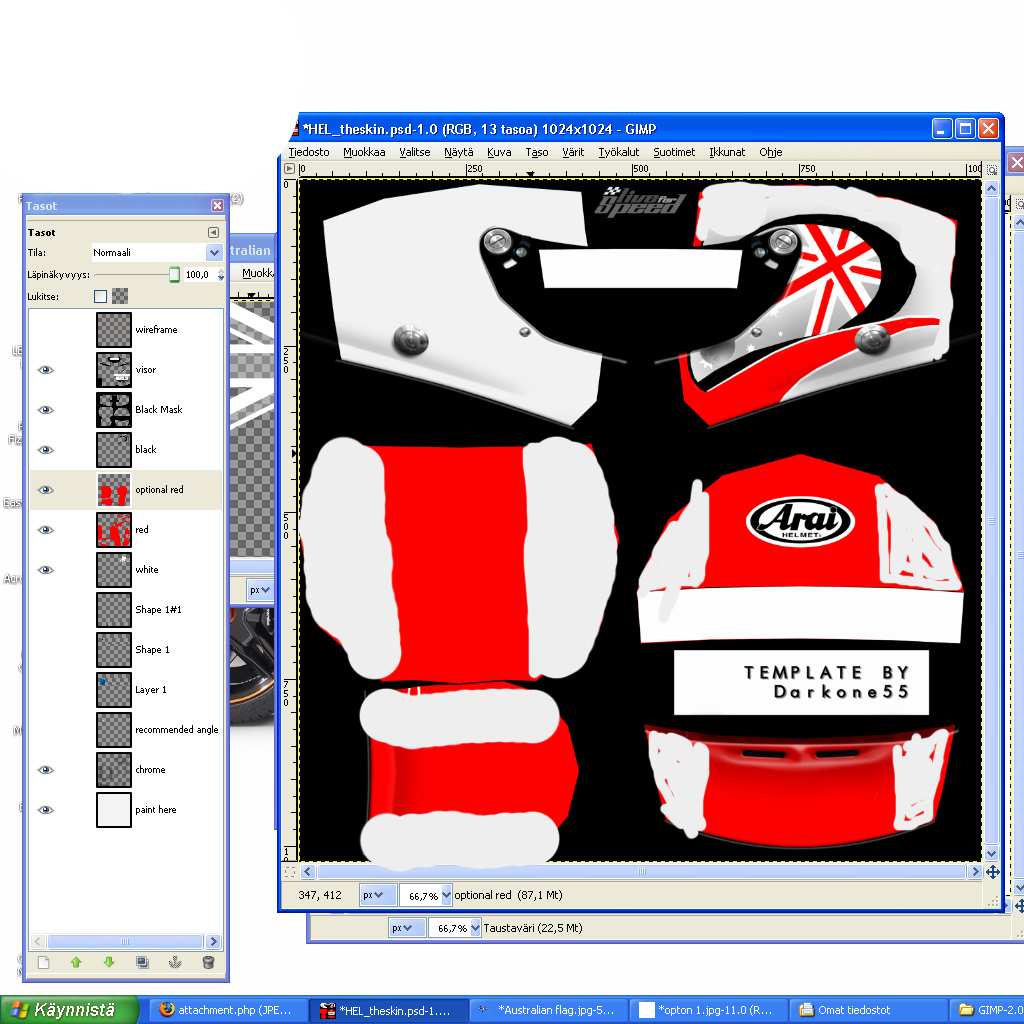Hide the visor layer eye icon
The height and width of the screenshot is (1024, 1024).
(x=45, y=370)
